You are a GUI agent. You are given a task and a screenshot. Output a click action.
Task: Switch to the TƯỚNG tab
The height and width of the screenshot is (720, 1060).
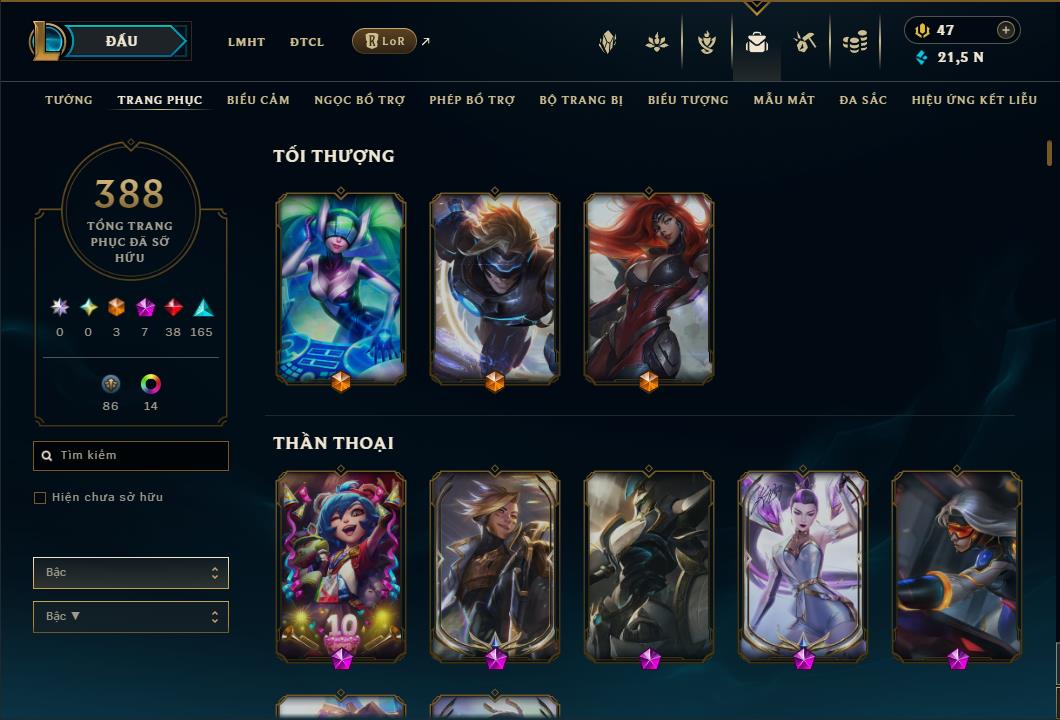[x=69, y=100]
